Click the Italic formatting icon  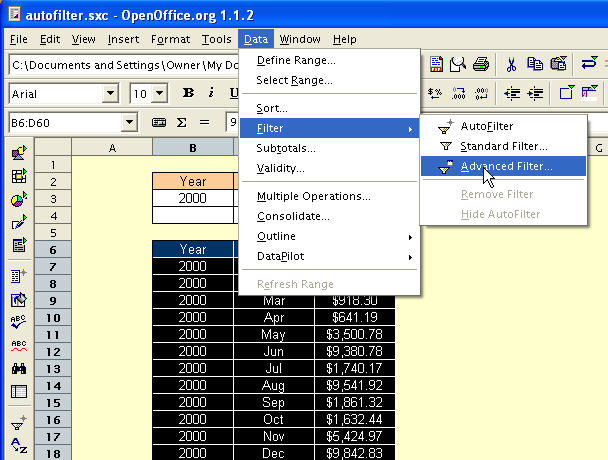click(x=211, y=93)
